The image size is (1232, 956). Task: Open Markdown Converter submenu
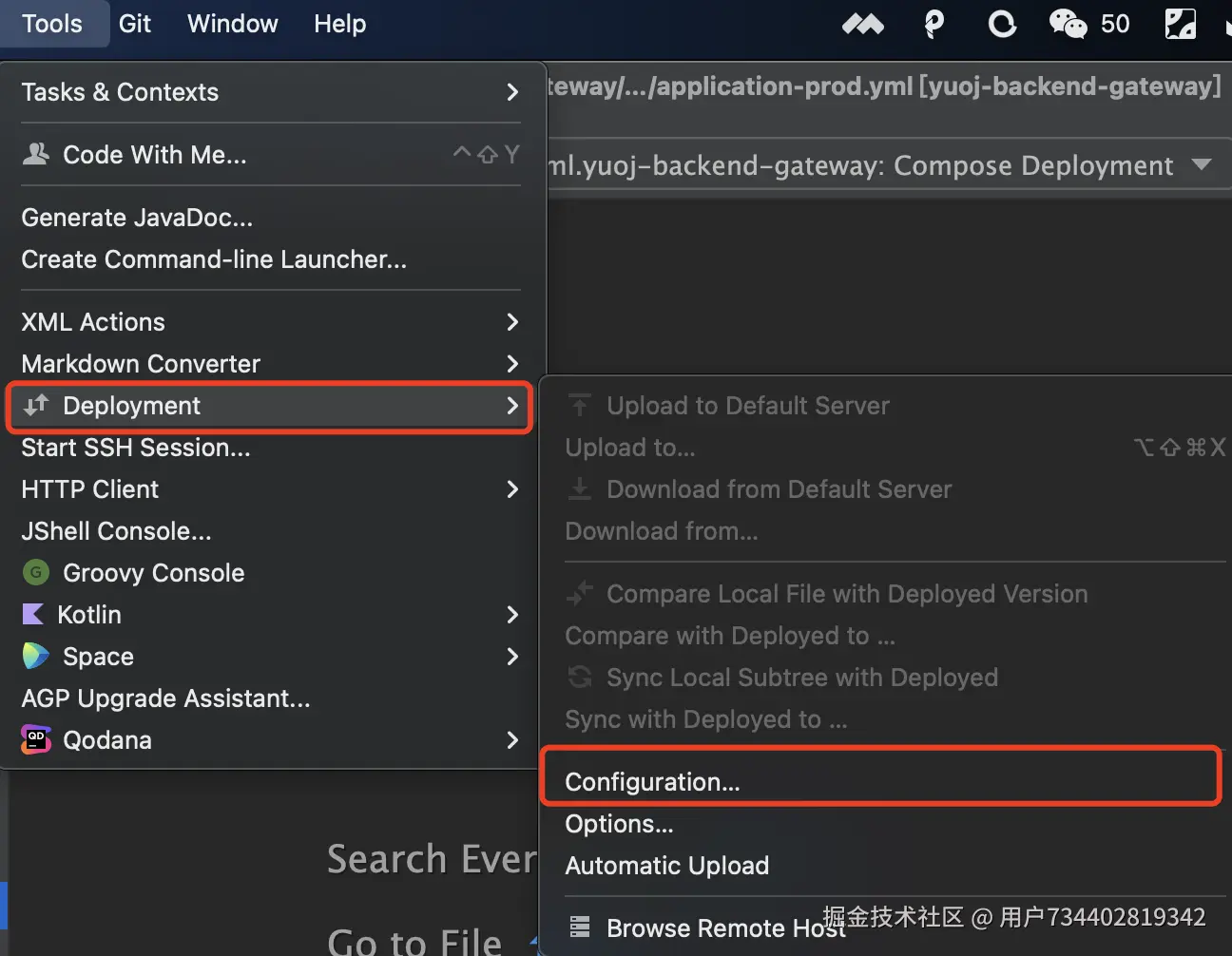click(271, 364)
